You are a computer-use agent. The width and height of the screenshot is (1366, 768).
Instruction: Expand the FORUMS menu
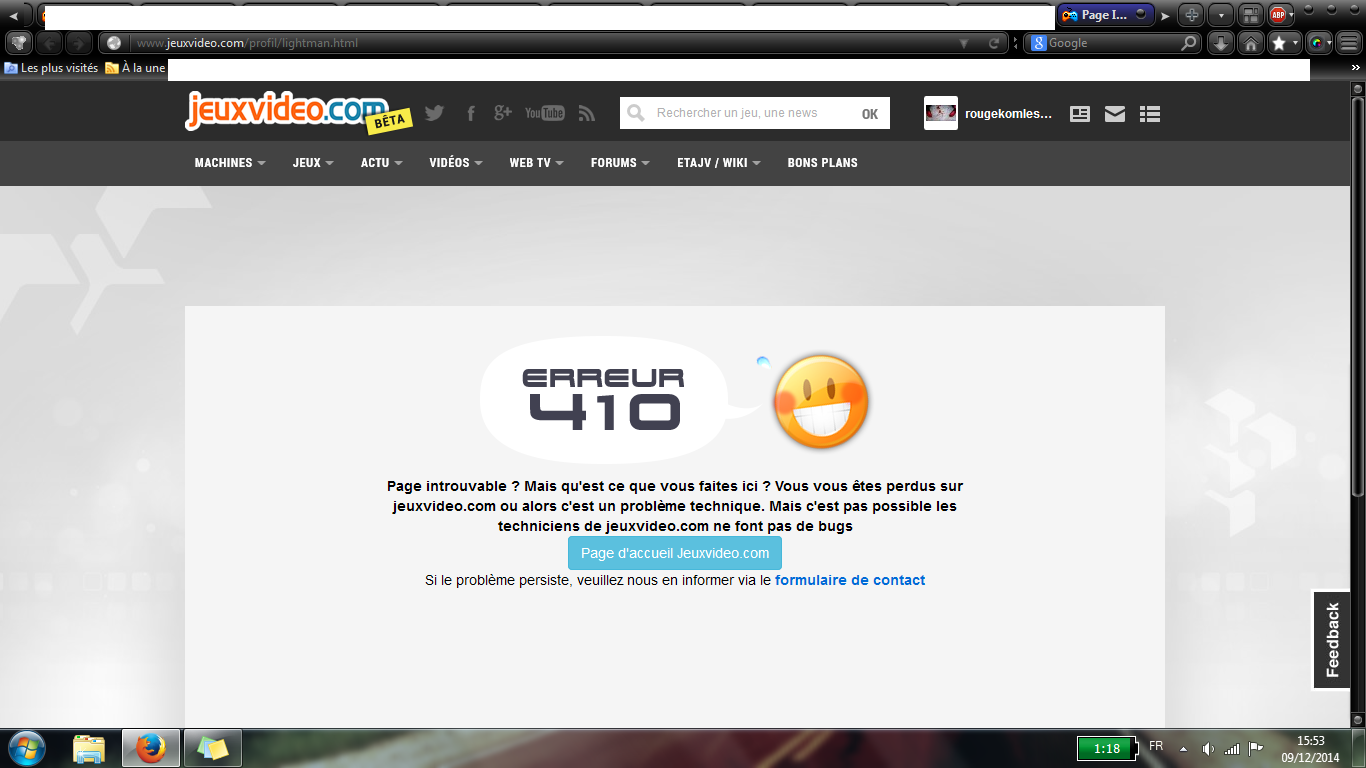click(x=620, y=163)
